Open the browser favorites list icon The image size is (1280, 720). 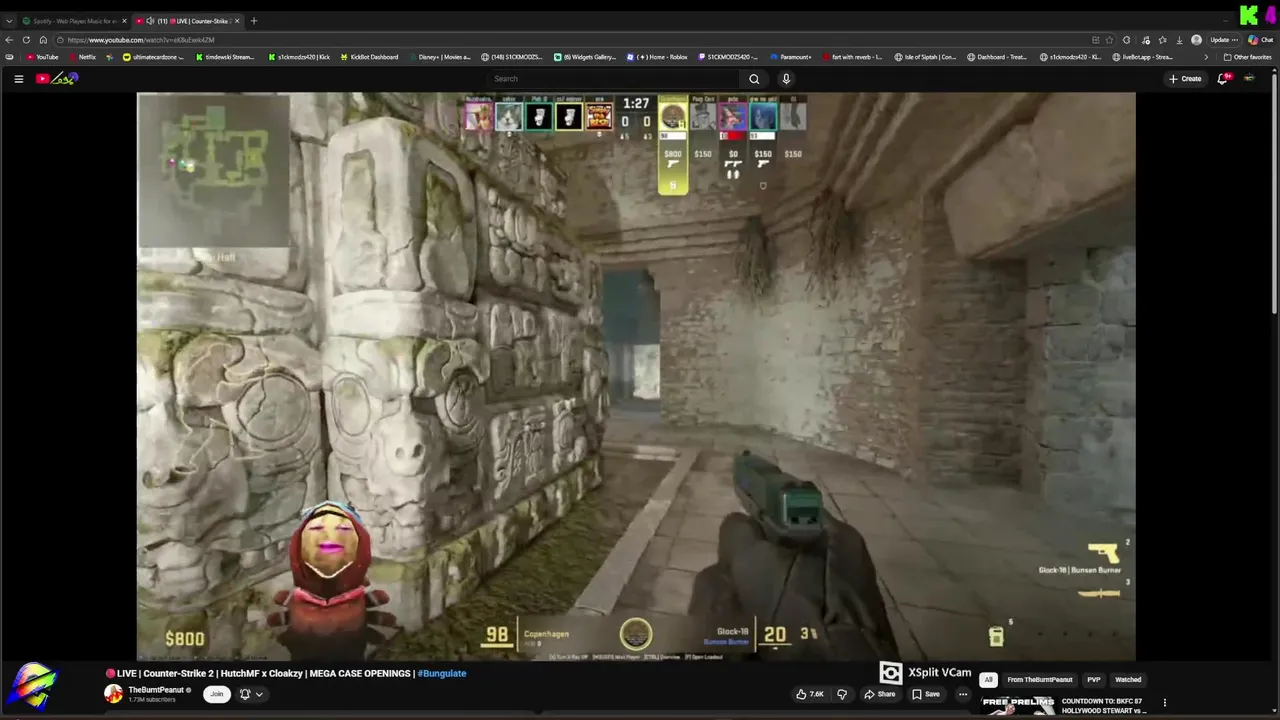1162,40
